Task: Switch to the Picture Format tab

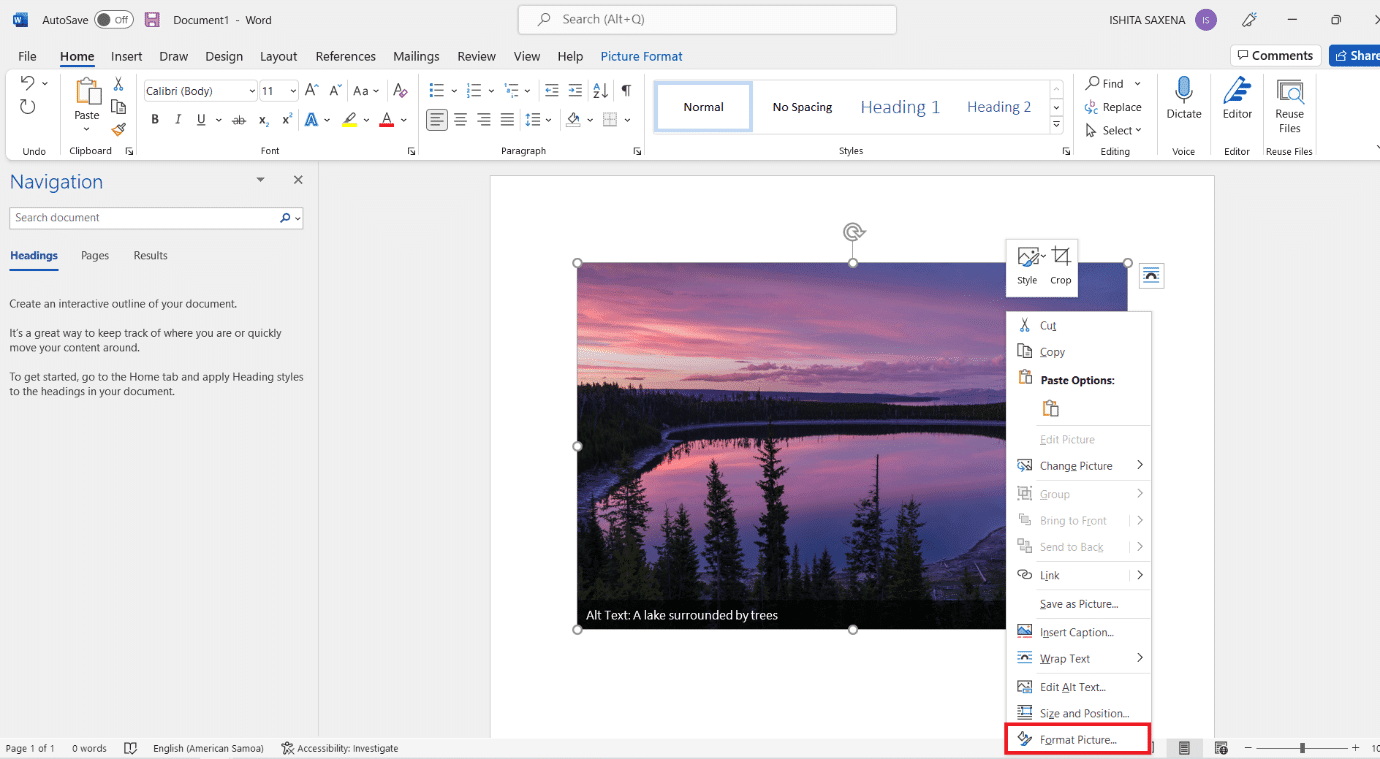Action: [x=641, y=56]
